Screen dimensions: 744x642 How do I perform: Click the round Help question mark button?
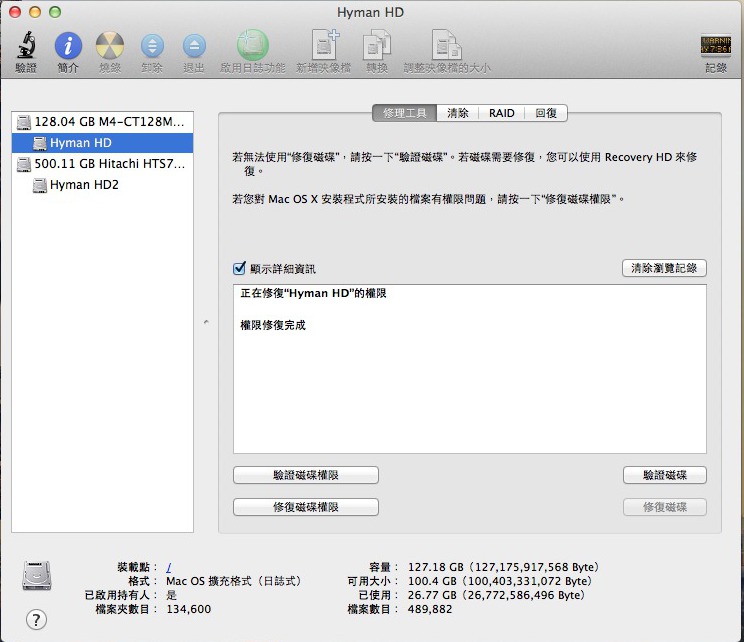tap(37, 619)
